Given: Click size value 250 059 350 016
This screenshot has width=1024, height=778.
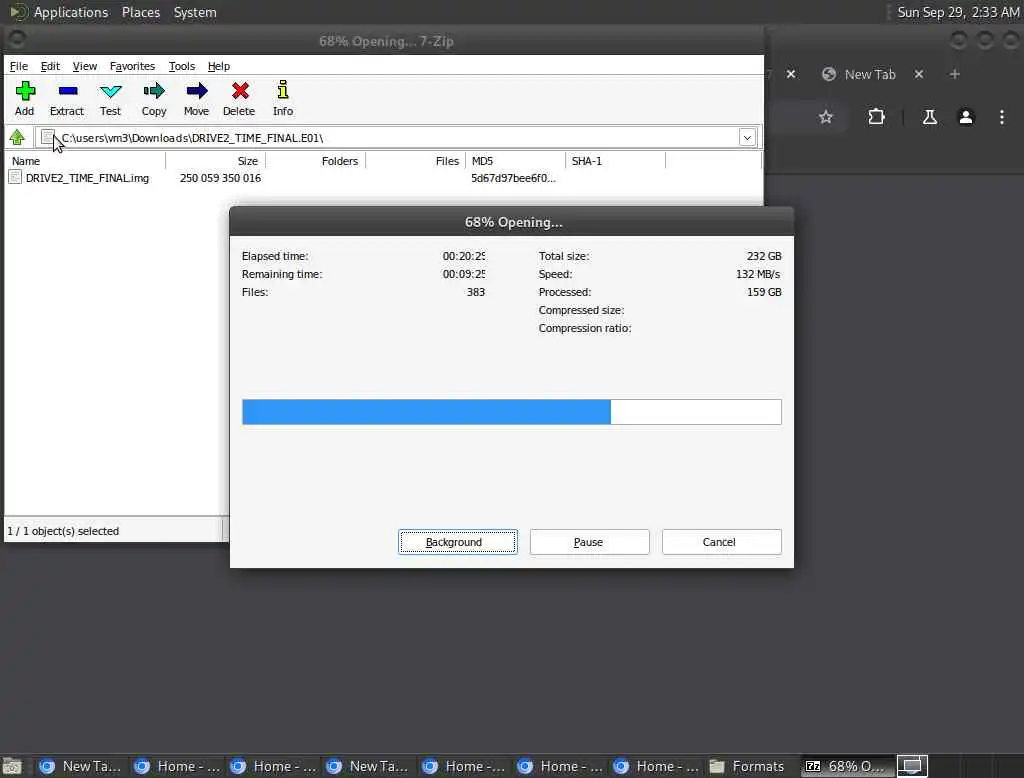Looking at the screenshot, I should [x=220, y=178].
